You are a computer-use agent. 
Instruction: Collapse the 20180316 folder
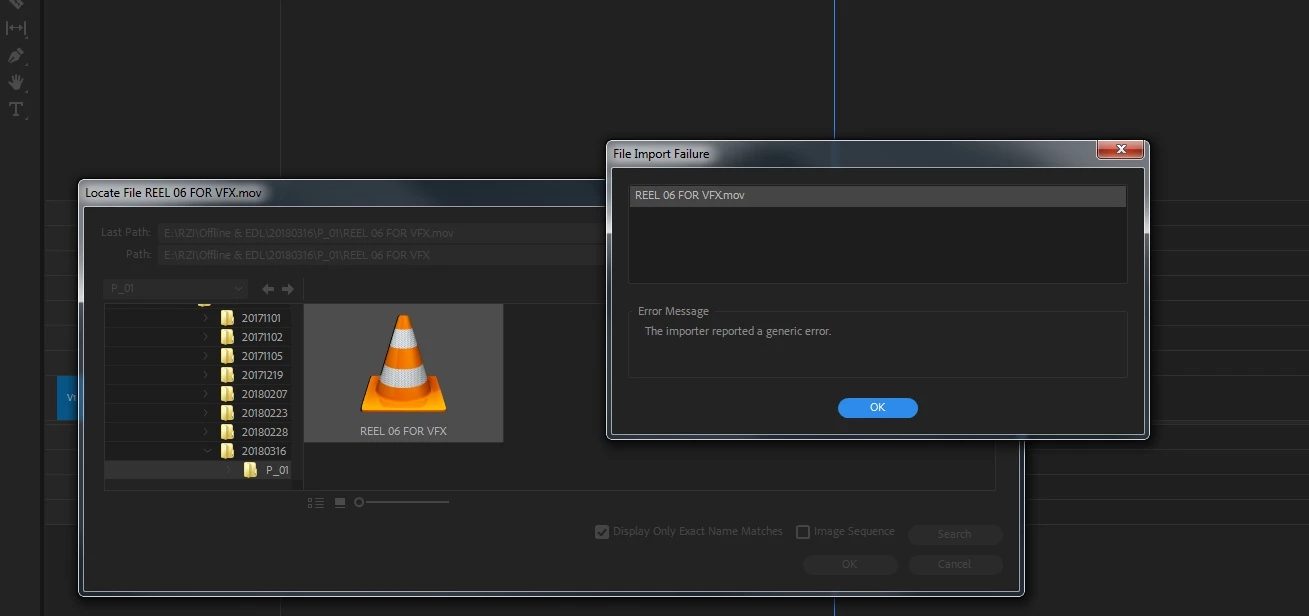207,451
